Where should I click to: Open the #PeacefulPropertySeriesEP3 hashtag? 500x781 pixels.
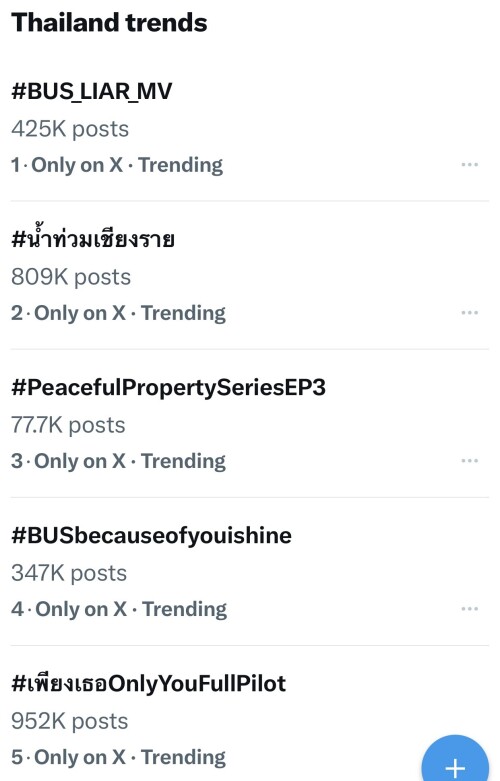[168, 388]
